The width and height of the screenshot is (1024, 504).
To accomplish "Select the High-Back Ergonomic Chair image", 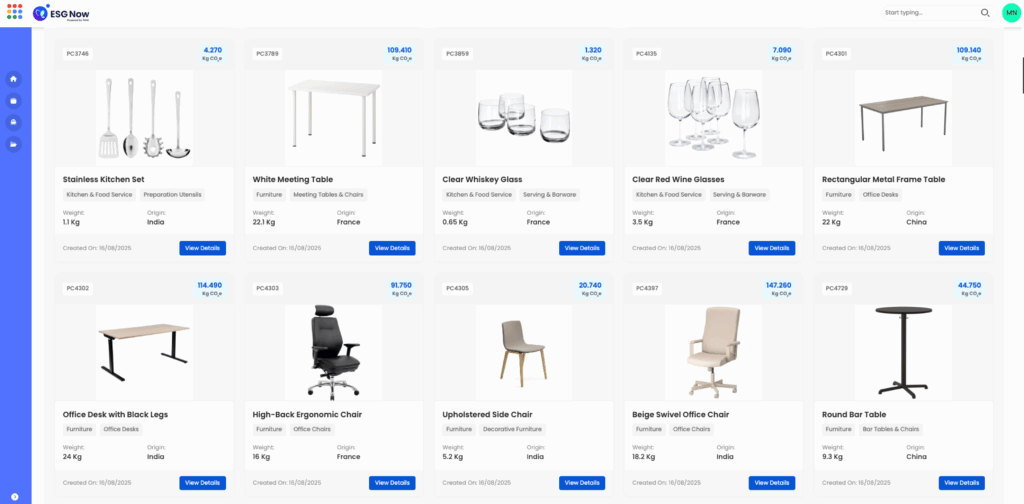I will (334, 353).
